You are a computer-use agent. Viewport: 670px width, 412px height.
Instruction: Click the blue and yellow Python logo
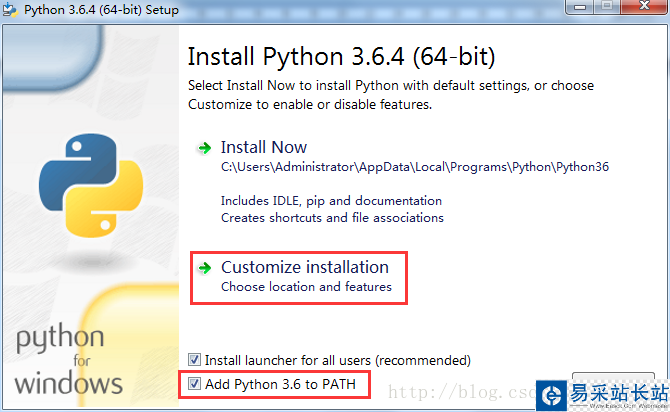[85, 184]
